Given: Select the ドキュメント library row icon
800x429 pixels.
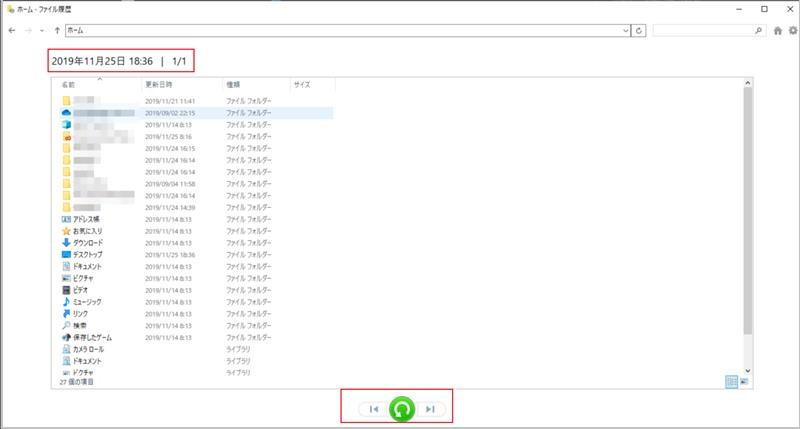Looking at the screenshot, I should click(66, 361).
